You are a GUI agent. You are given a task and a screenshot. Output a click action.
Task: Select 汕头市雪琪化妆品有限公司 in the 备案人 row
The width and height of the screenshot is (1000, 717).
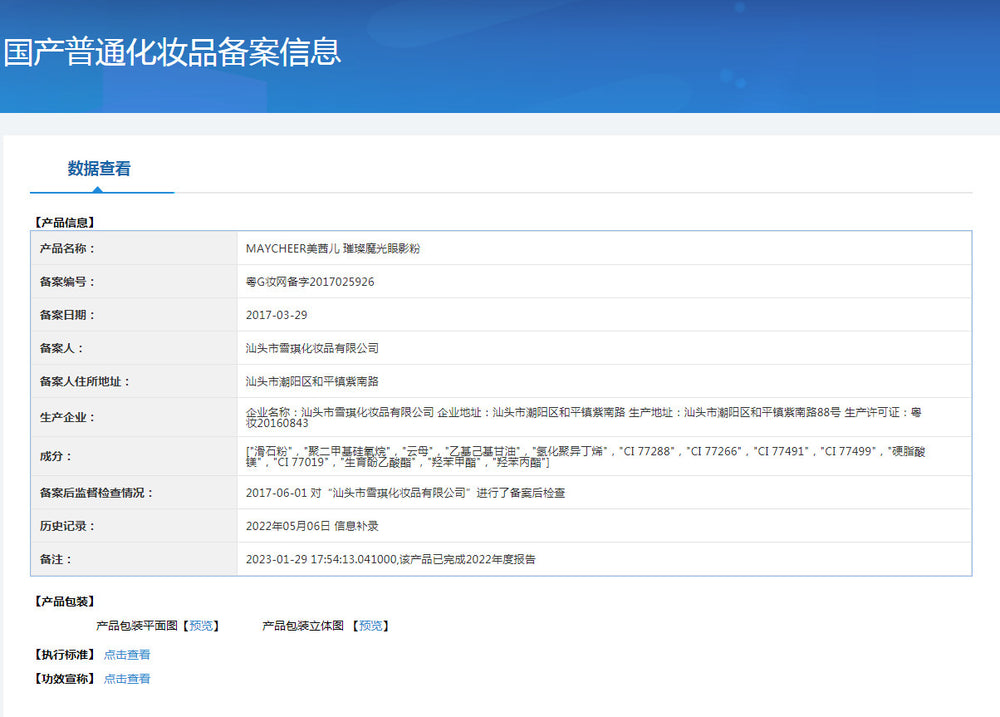tap(312, 348)
